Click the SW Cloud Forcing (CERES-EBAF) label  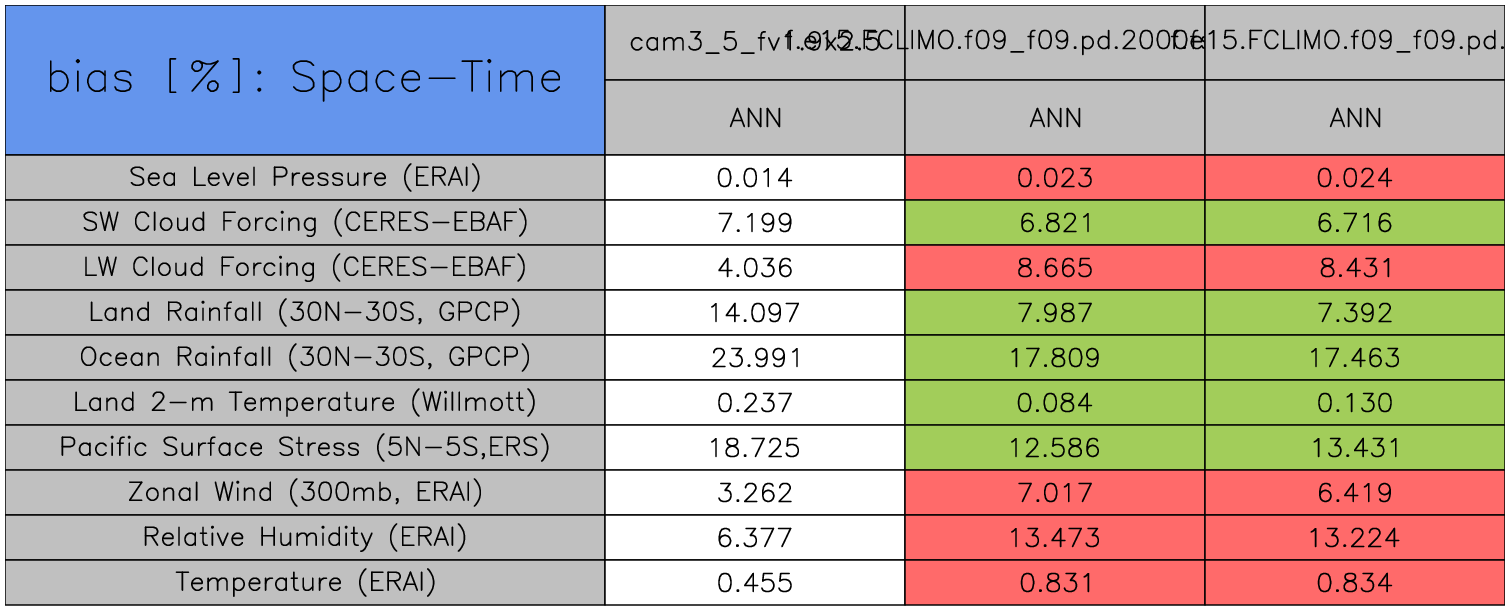(x=305, y=223)
